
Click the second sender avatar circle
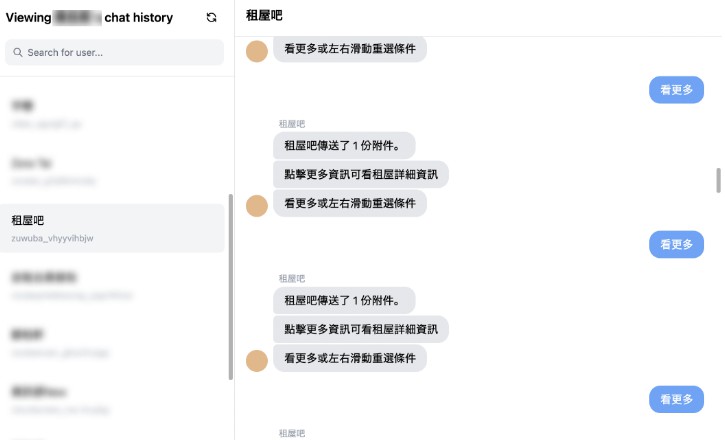tap(257, 205)
